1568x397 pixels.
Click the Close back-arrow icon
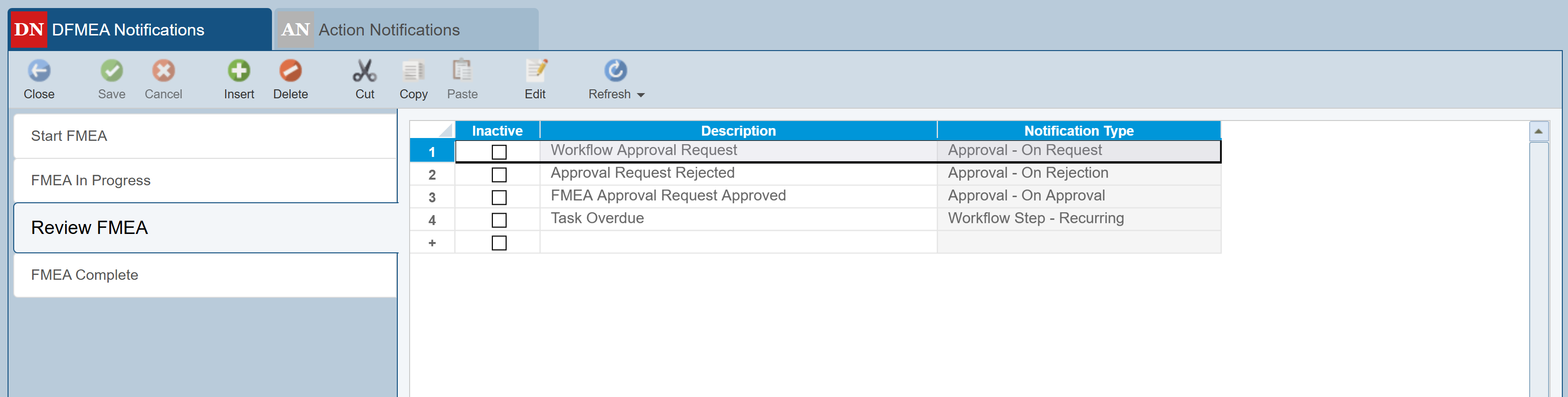[x=39, y=71]
